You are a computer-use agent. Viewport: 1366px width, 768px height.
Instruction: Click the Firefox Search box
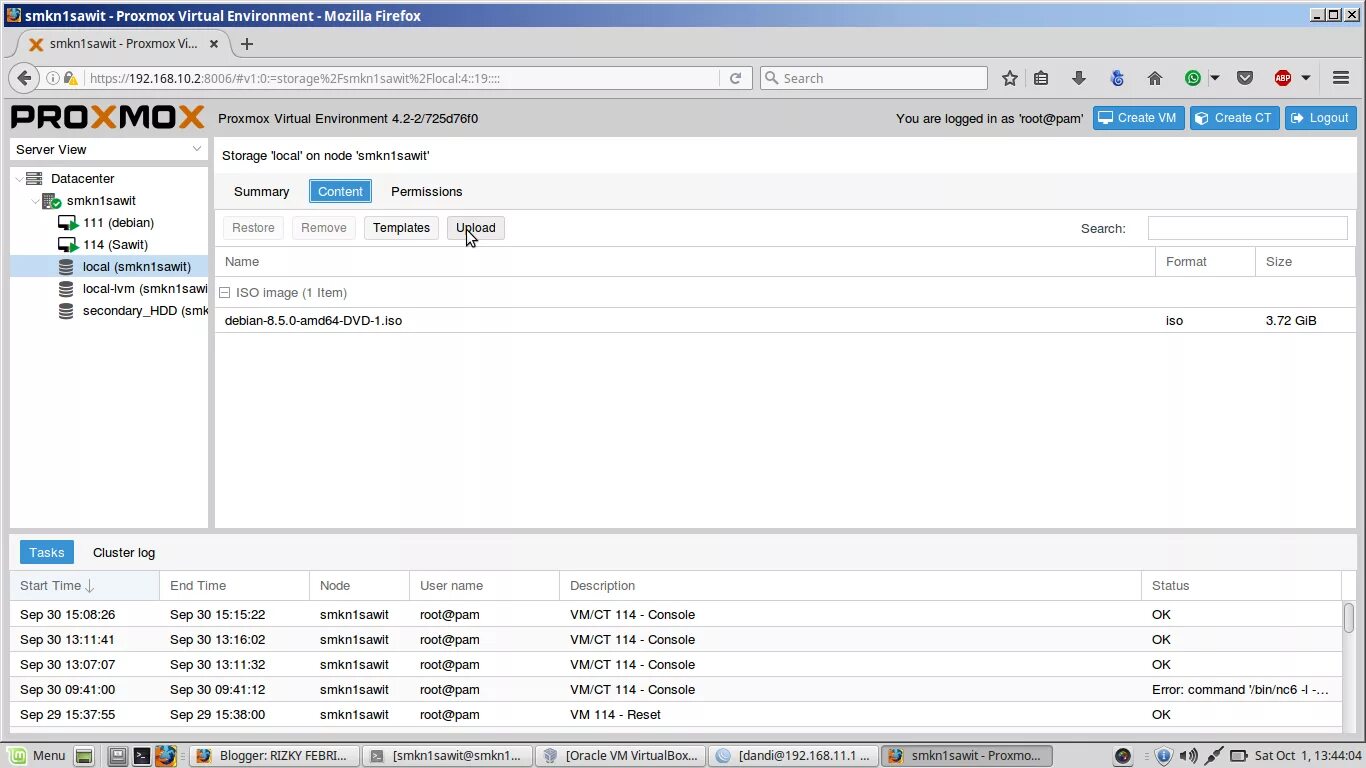click(873, 78)
